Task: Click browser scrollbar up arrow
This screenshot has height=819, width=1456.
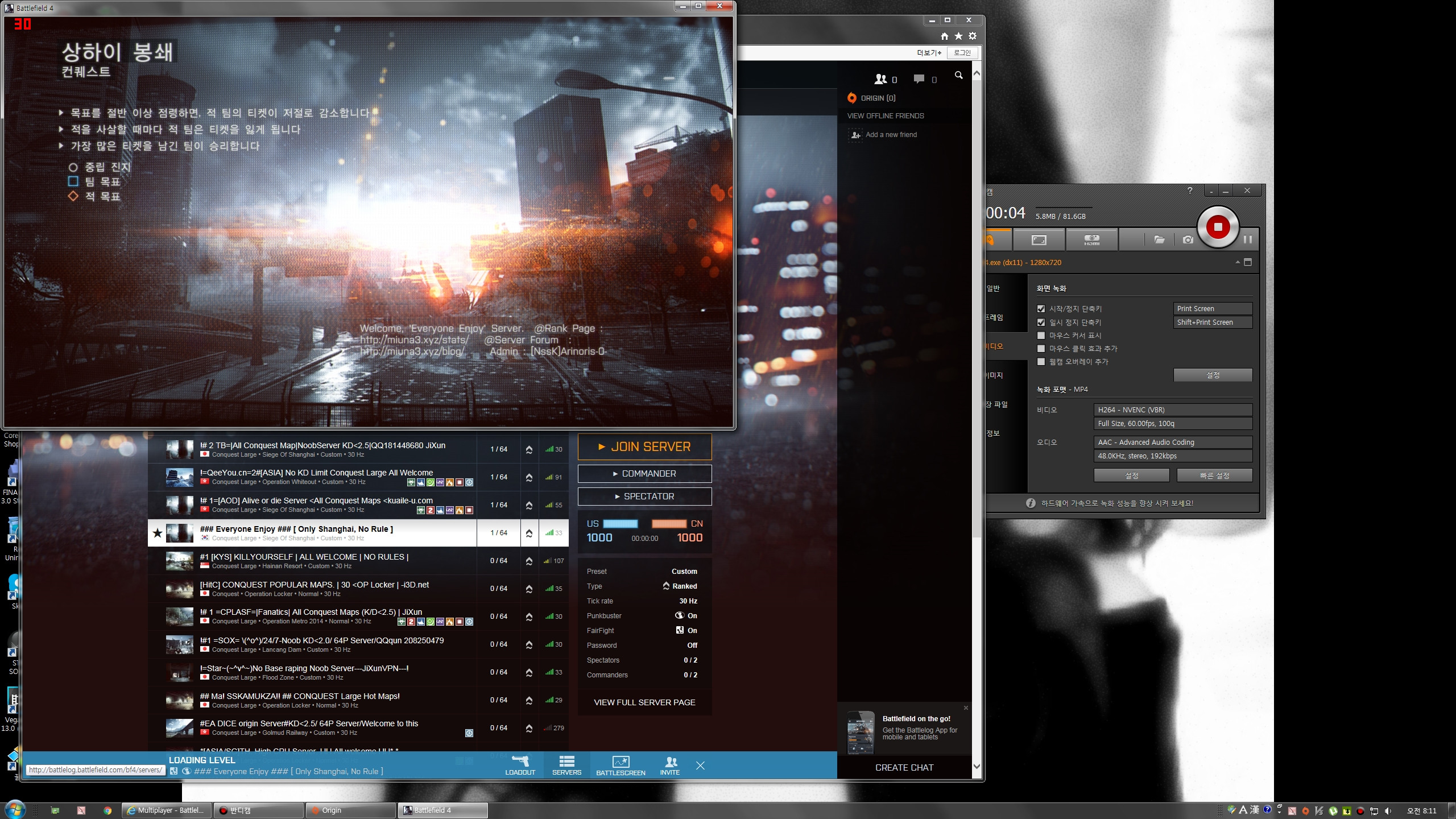Action: [x=977, y=74]
